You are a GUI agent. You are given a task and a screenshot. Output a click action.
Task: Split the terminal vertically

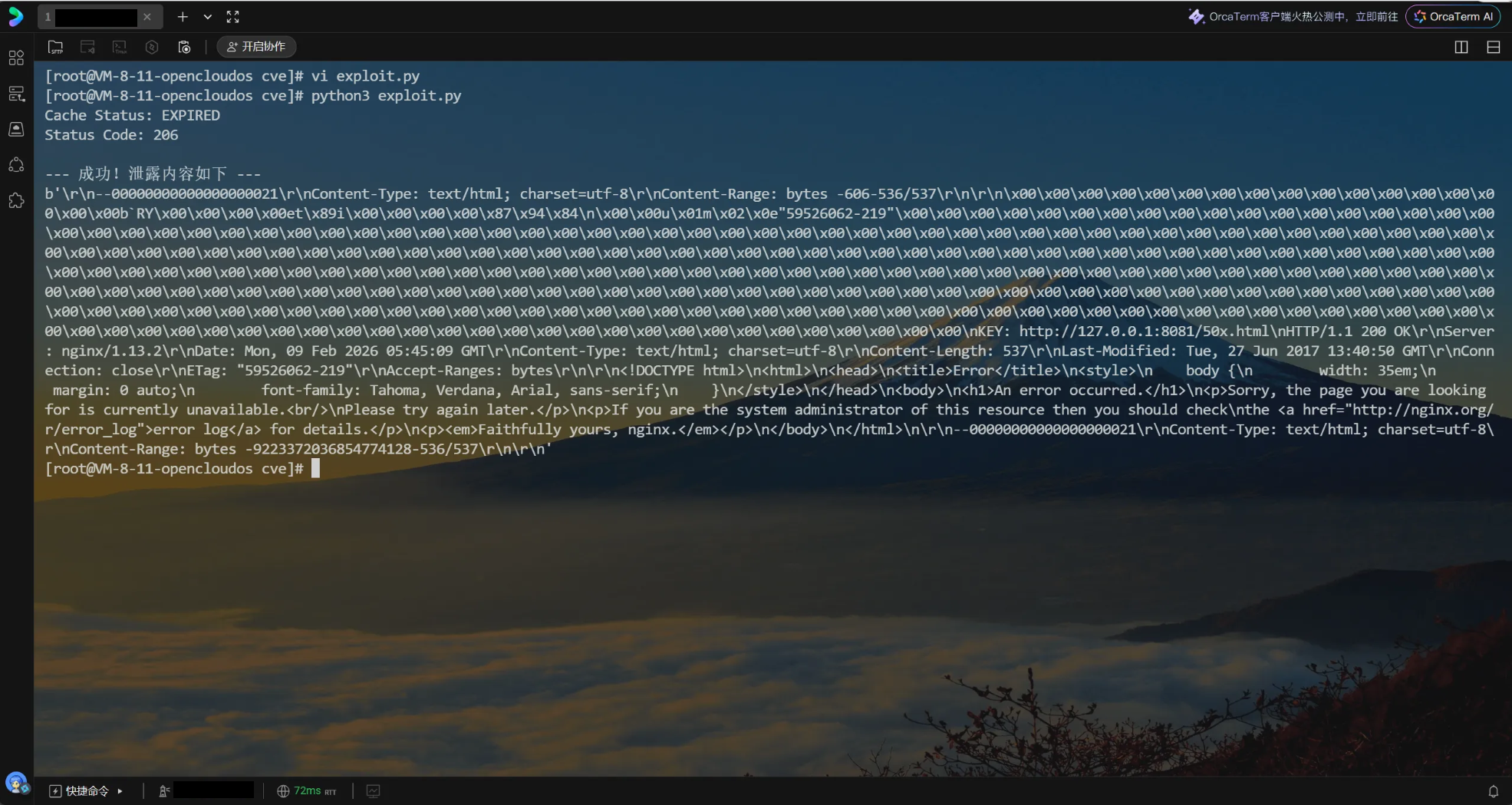click(x=1461, y=47)
